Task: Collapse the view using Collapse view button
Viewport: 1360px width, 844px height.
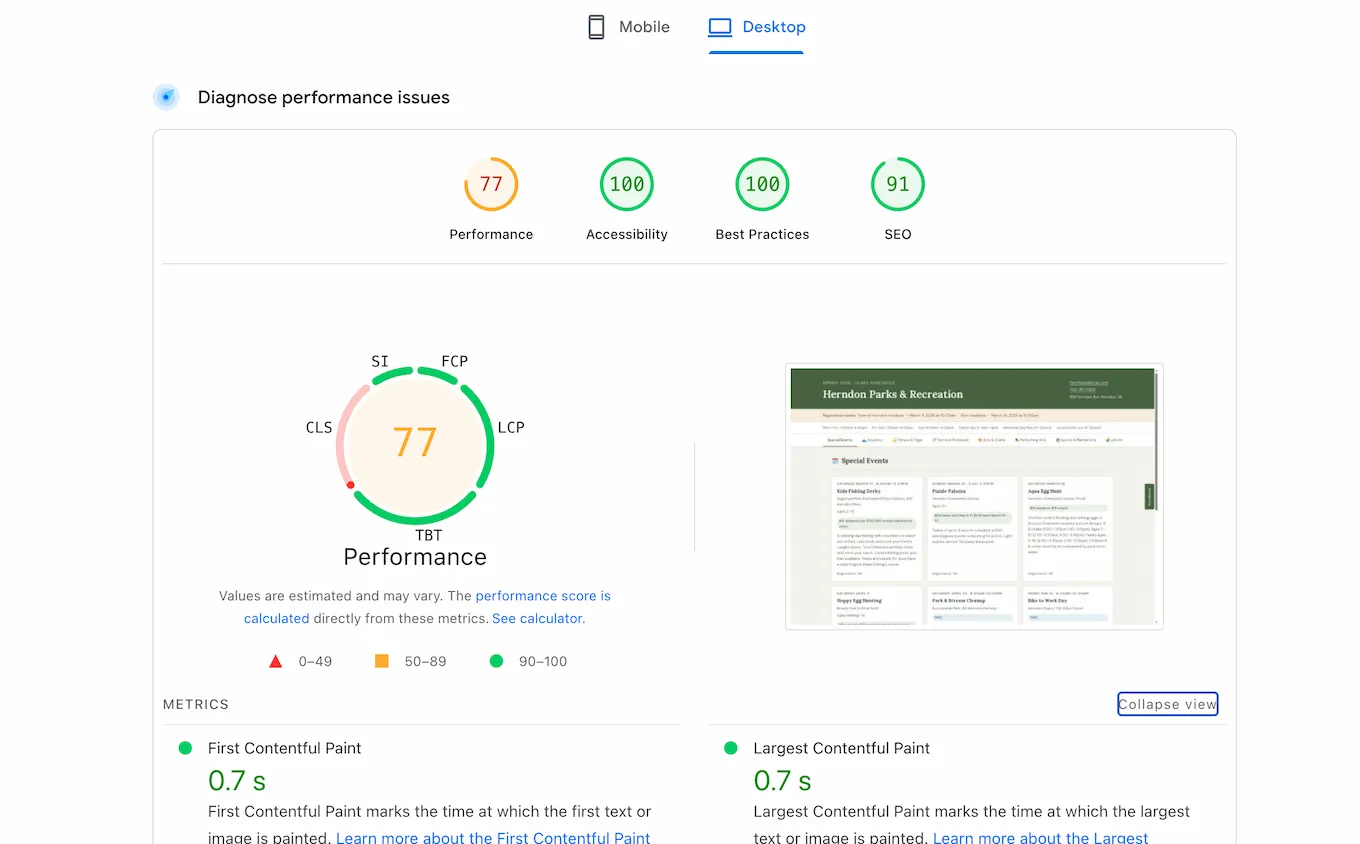Action: tap(1167, 703)
